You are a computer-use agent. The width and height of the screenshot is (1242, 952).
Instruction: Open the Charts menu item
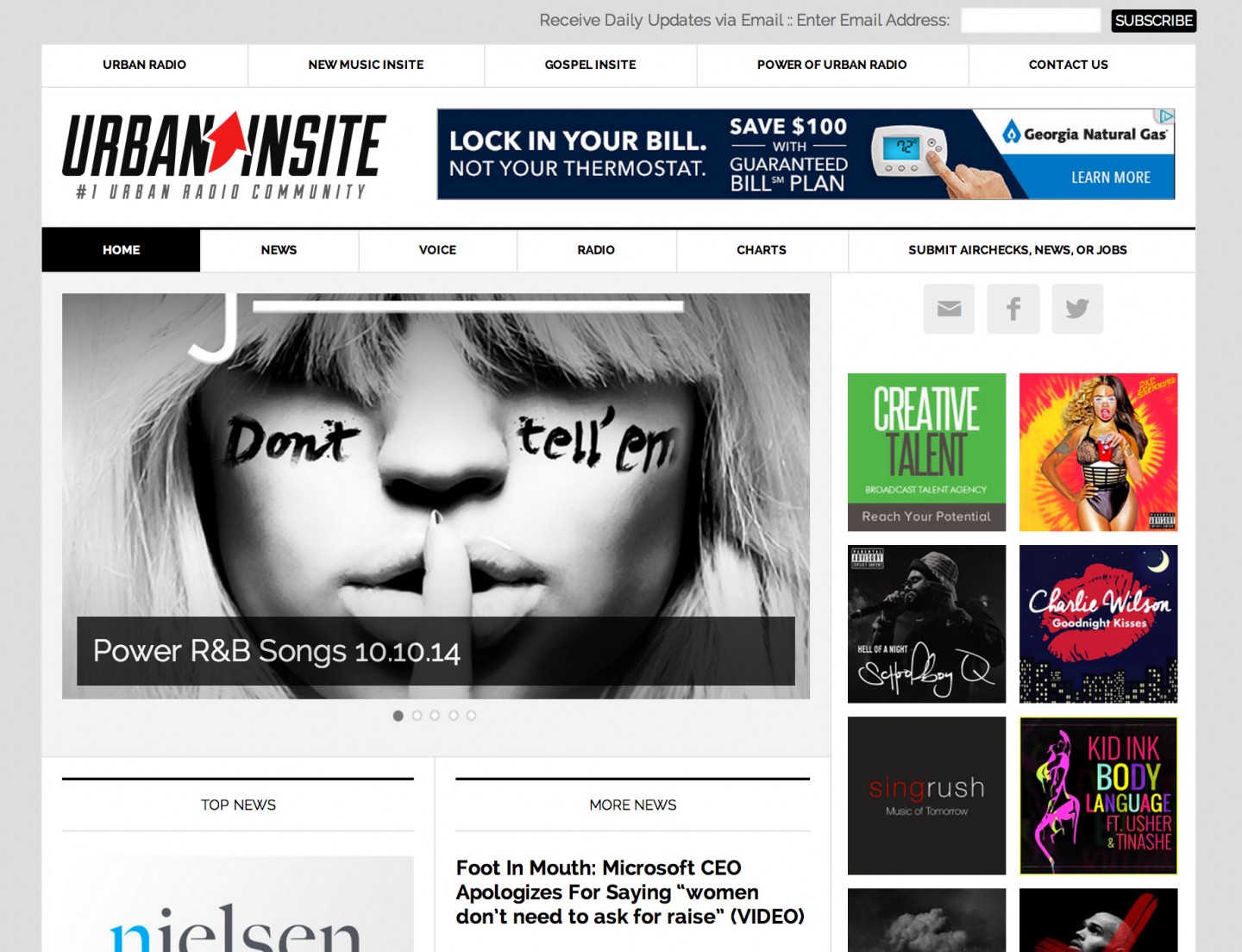[x=761, y=250]
